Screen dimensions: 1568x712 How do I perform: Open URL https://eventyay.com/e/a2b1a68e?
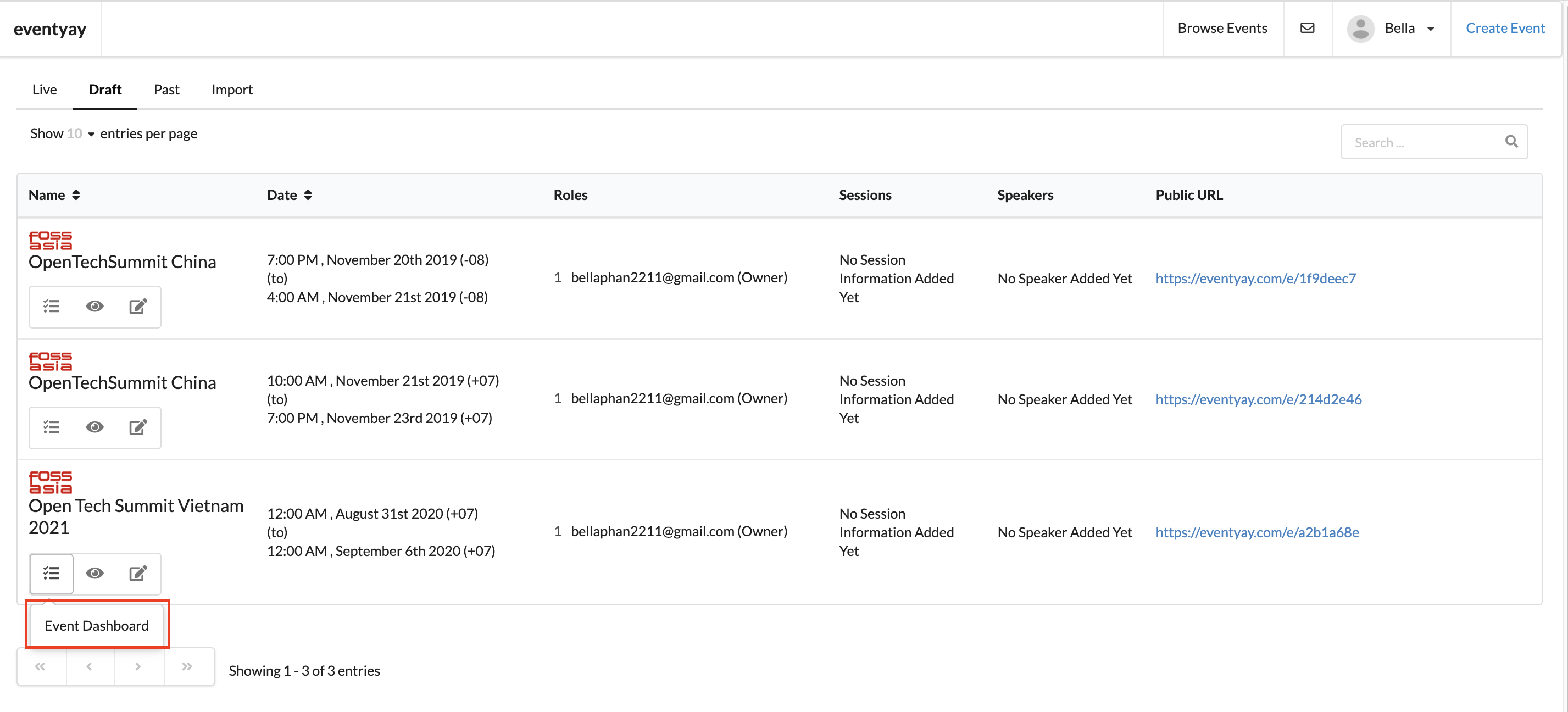[1257, 532]
